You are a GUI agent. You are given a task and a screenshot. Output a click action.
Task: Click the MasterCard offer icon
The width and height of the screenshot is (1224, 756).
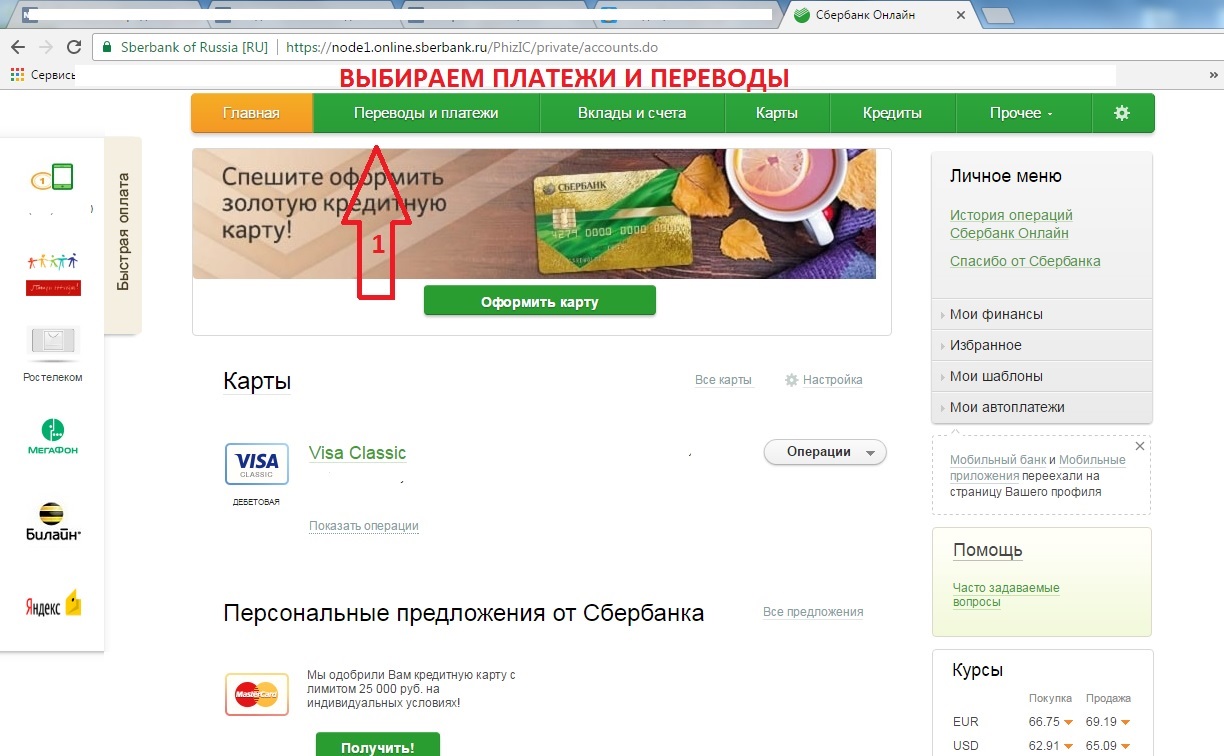(257, 693)
